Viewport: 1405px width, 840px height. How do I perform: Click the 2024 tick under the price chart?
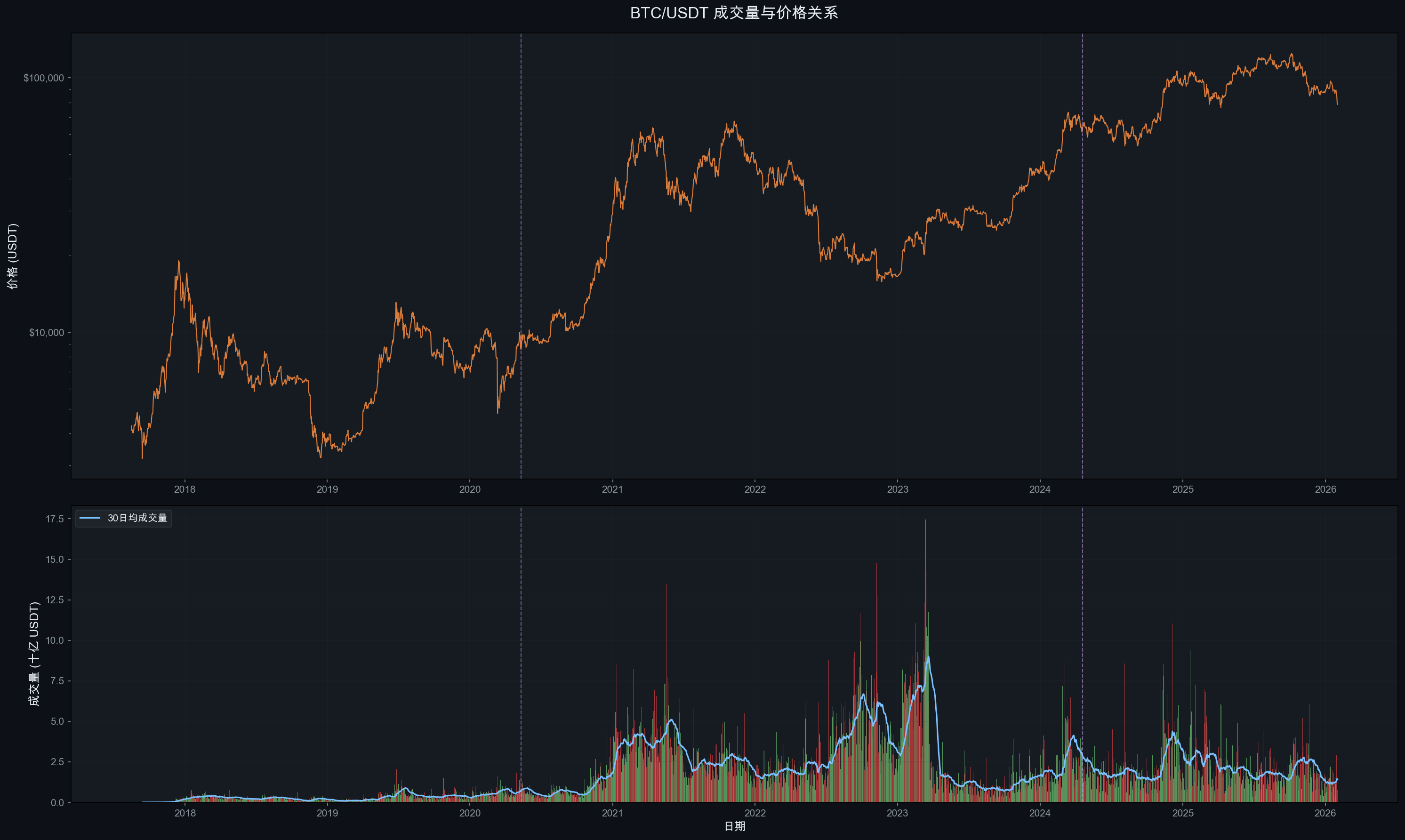coord(1039,489)
